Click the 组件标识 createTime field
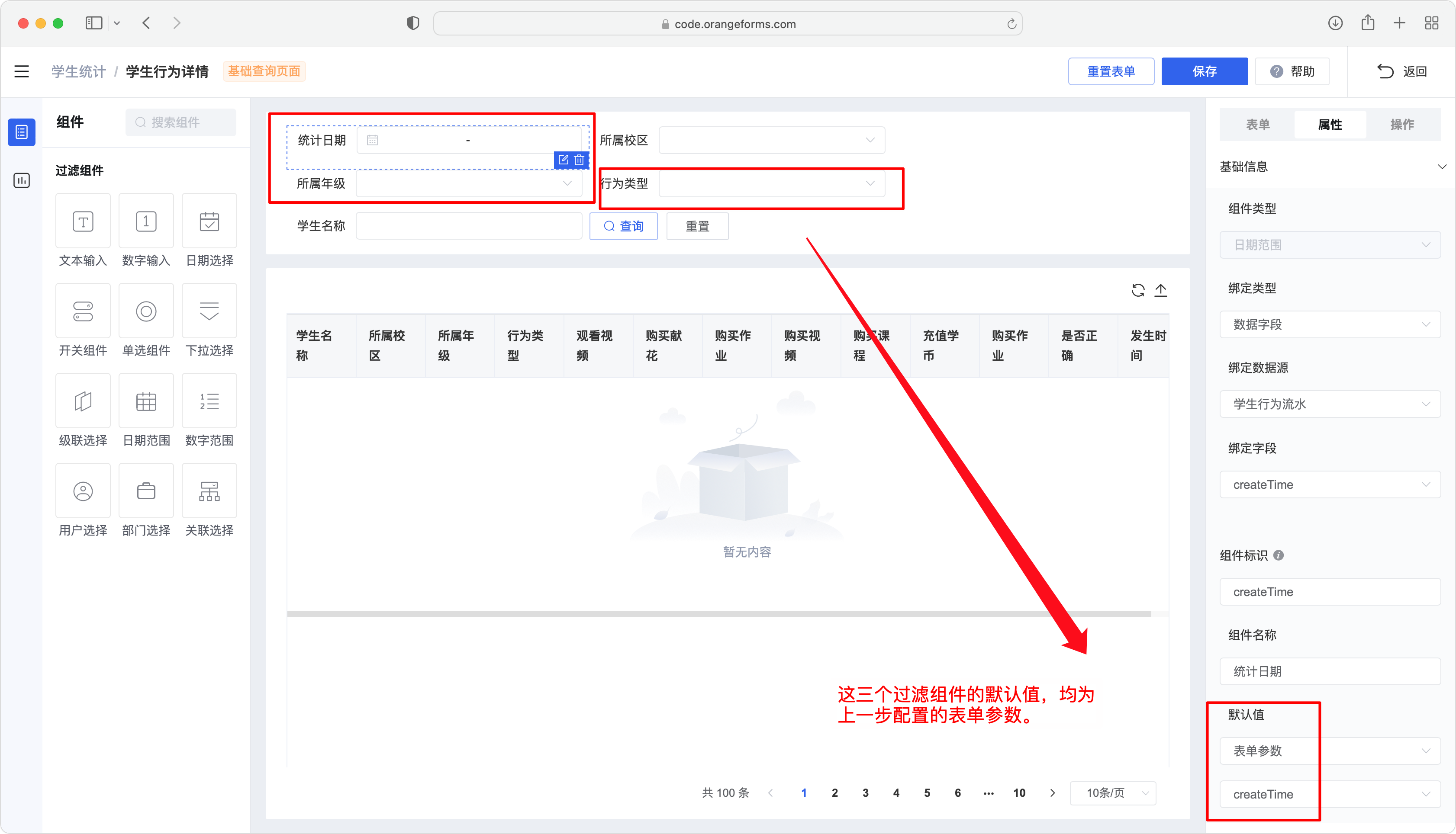This screenshot has width=1456, height=834. [1329, 592]
